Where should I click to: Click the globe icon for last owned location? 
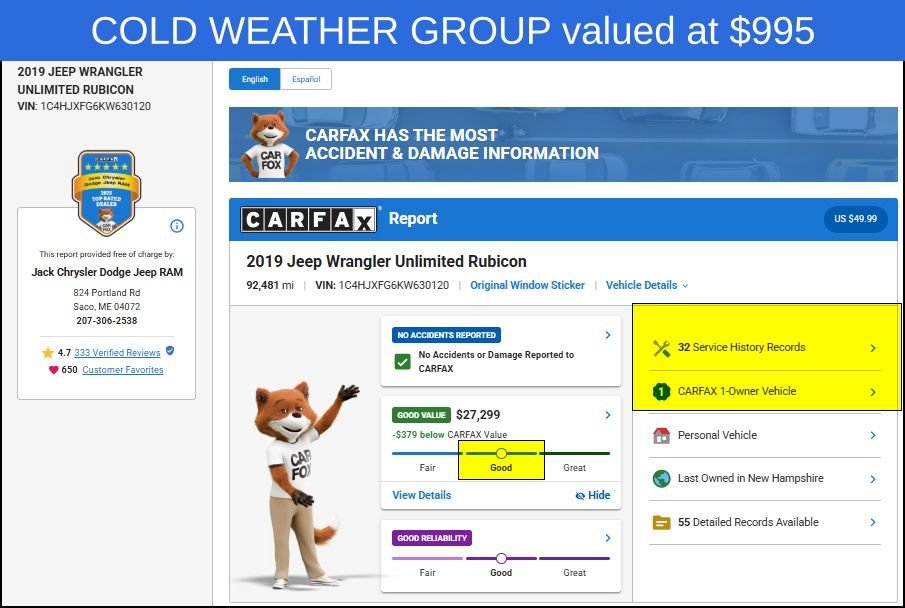[x=661, y=479]
